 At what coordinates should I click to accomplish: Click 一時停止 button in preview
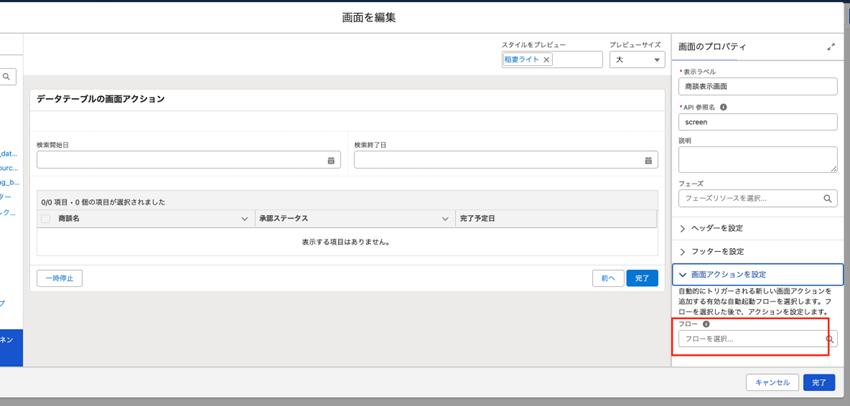(60, 278)
